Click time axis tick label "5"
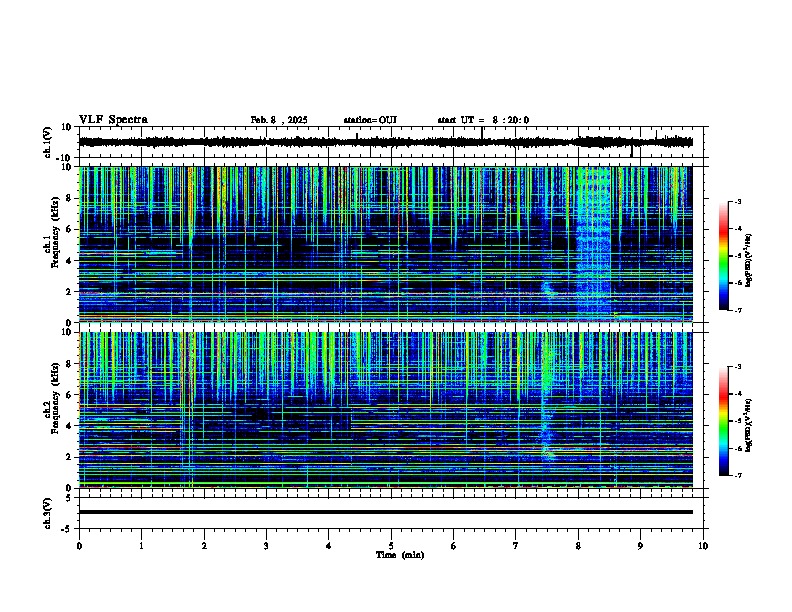792x612 pixels. point(391,546)
